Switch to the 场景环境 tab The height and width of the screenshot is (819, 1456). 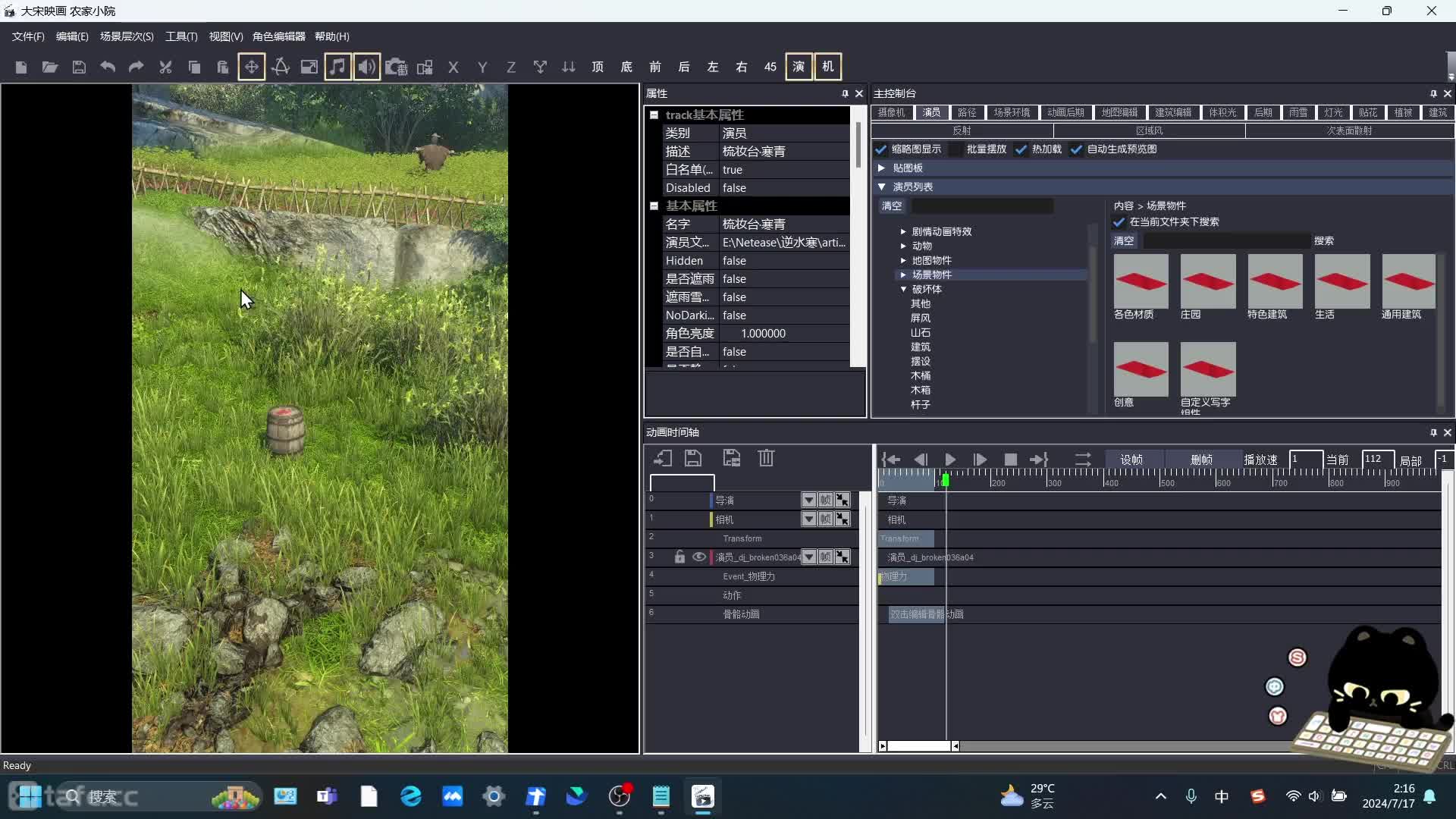pyautogui.click(x=1012, y=112)
